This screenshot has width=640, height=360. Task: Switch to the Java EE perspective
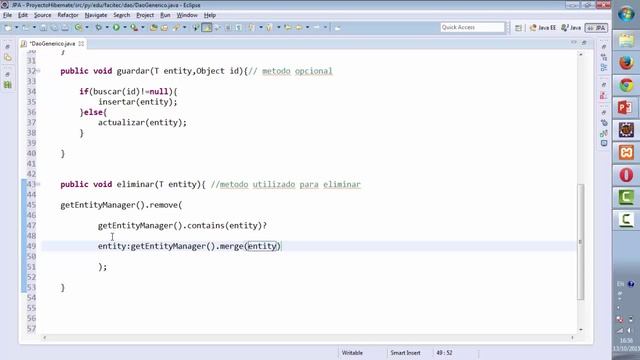543,28
